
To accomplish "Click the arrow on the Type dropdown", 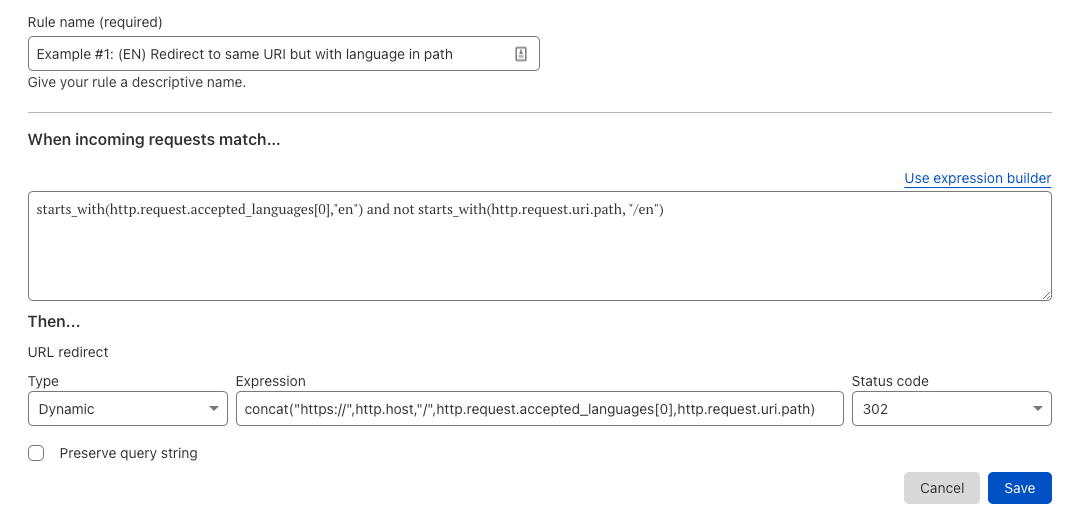I will click(x=213, y=409).
